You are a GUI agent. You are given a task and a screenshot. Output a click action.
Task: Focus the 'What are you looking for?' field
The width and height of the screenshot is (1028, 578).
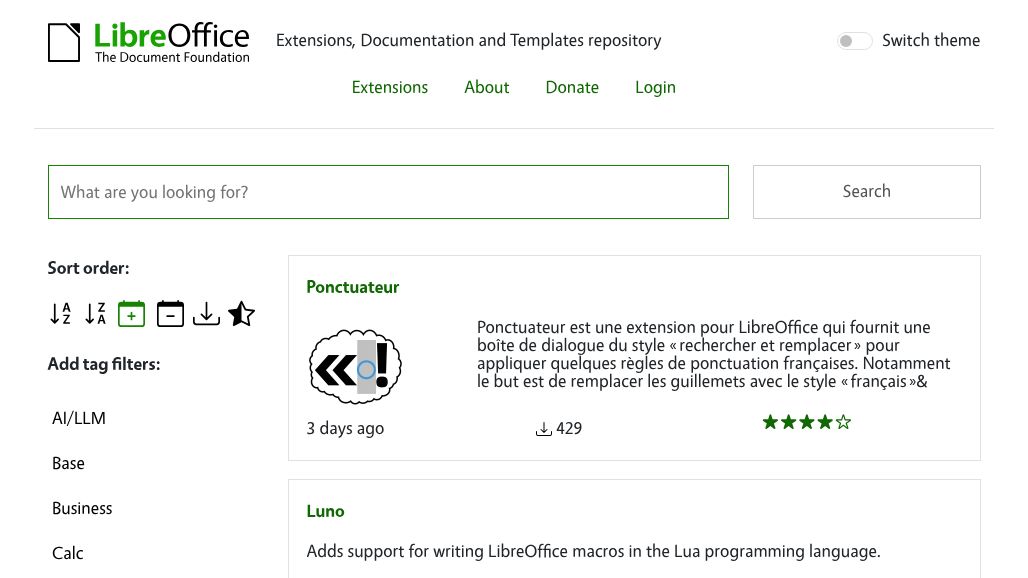(x=388, y=192)
